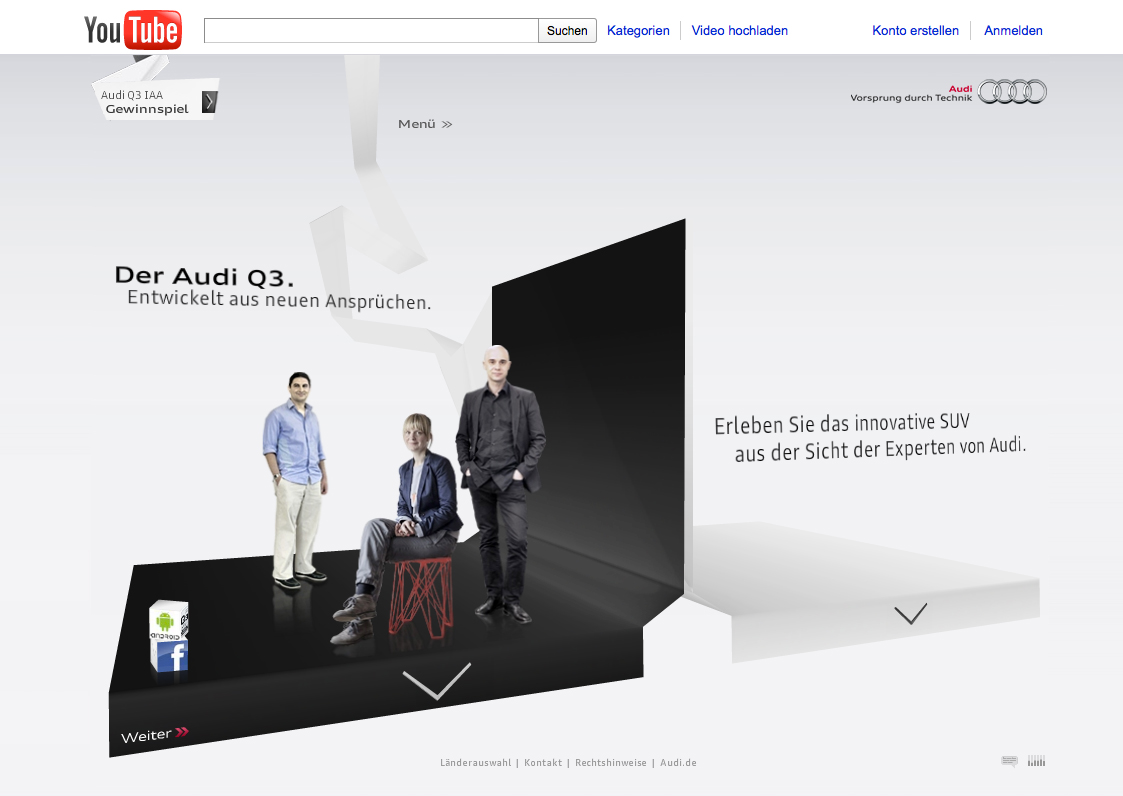Open the Kategorien menu
The width and height of the screenshot is (1123, 796).
pyautogui.click(x=638, y=31)
